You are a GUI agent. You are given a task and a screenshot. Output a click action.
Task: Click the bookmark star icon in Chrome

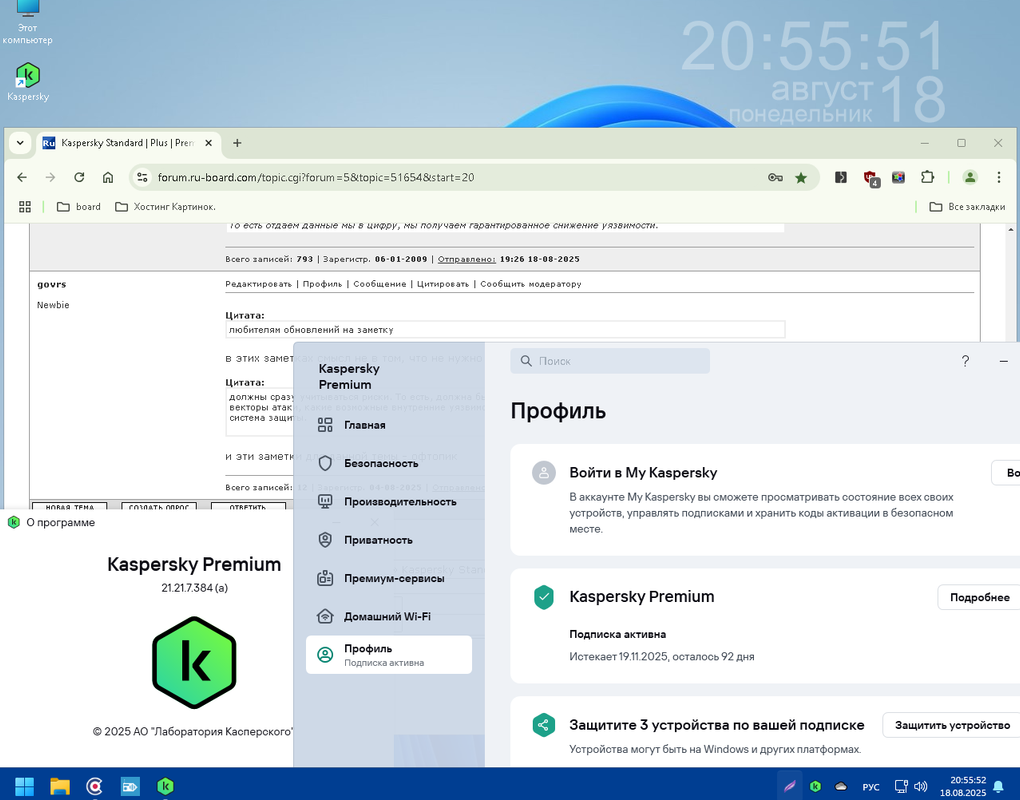click(x=801, y=178)
